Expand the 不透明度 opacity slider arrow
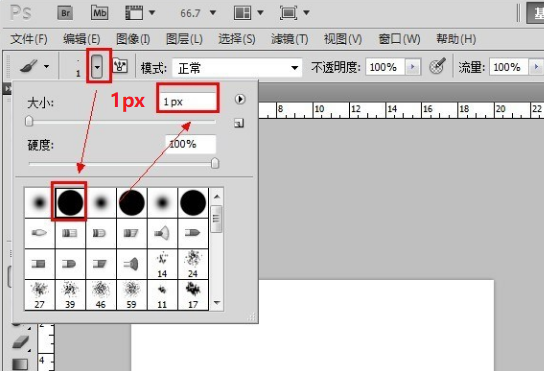544x371 pixels. [413, 67]
